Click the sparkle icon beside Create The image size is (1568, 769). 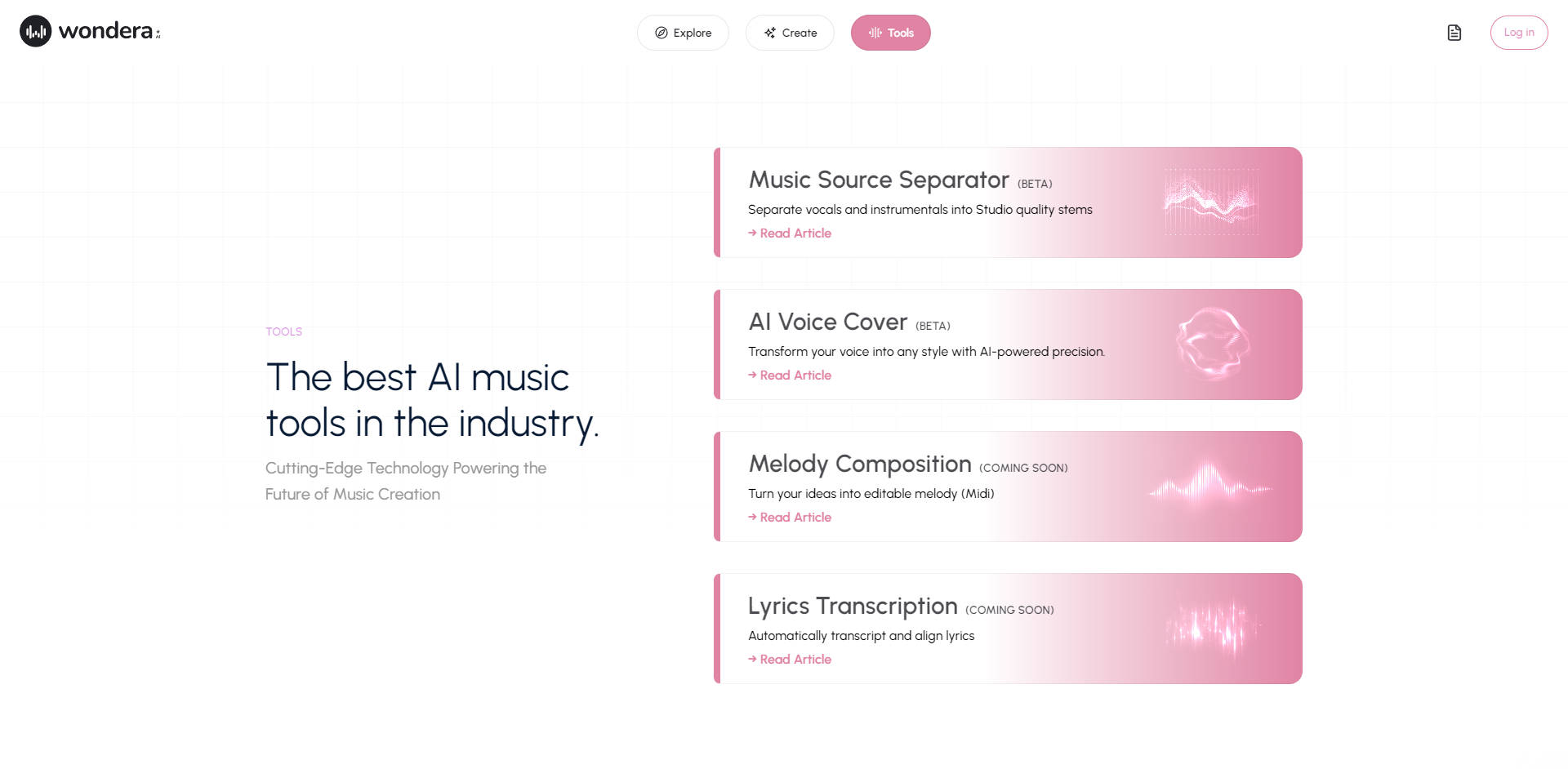pyautogui.click(x=769, y=33)
